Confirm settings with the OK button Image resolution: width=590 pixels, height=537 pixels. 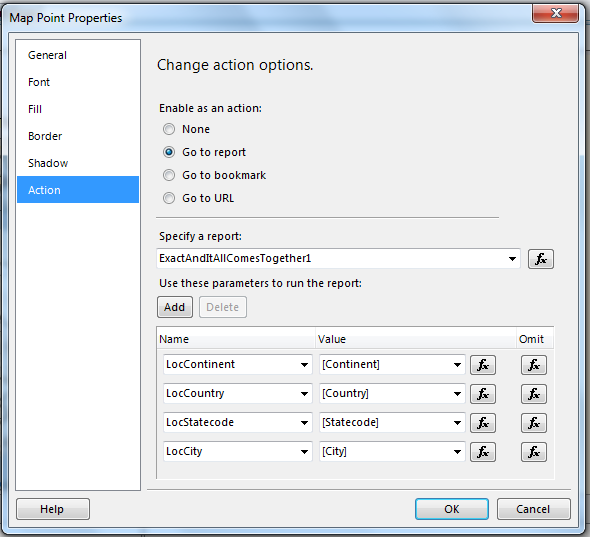452,509
